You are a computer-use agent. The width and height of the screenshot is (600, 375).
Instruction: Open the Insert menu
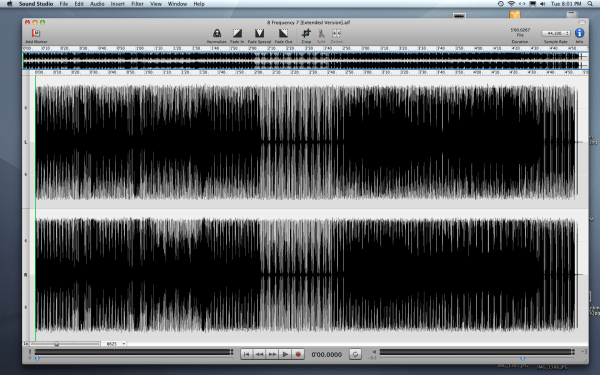tap(117, 4)
